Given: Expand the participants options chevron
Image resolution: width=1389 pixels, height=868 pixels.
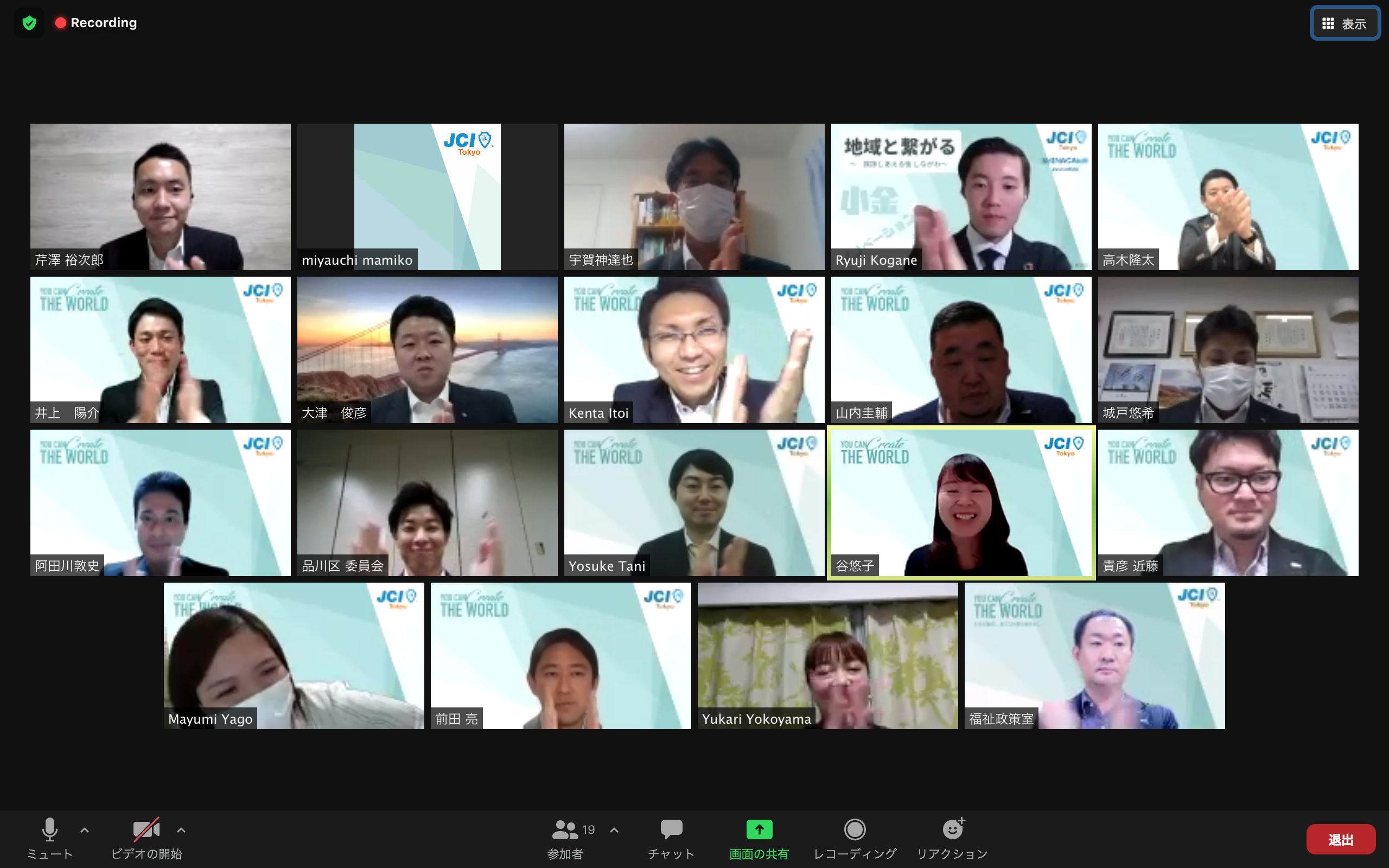Looking at the screenshot, I should pyautogui.click(x=614, y=830).
